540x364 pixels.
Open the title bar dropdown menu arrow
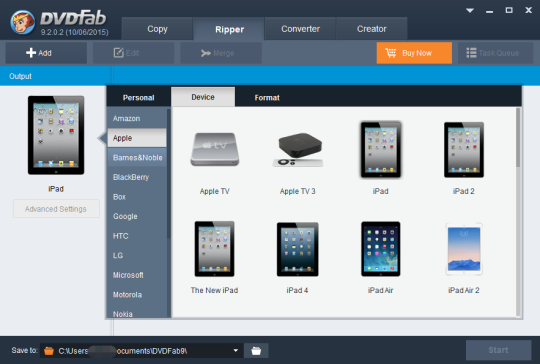[x=470, y=10]
